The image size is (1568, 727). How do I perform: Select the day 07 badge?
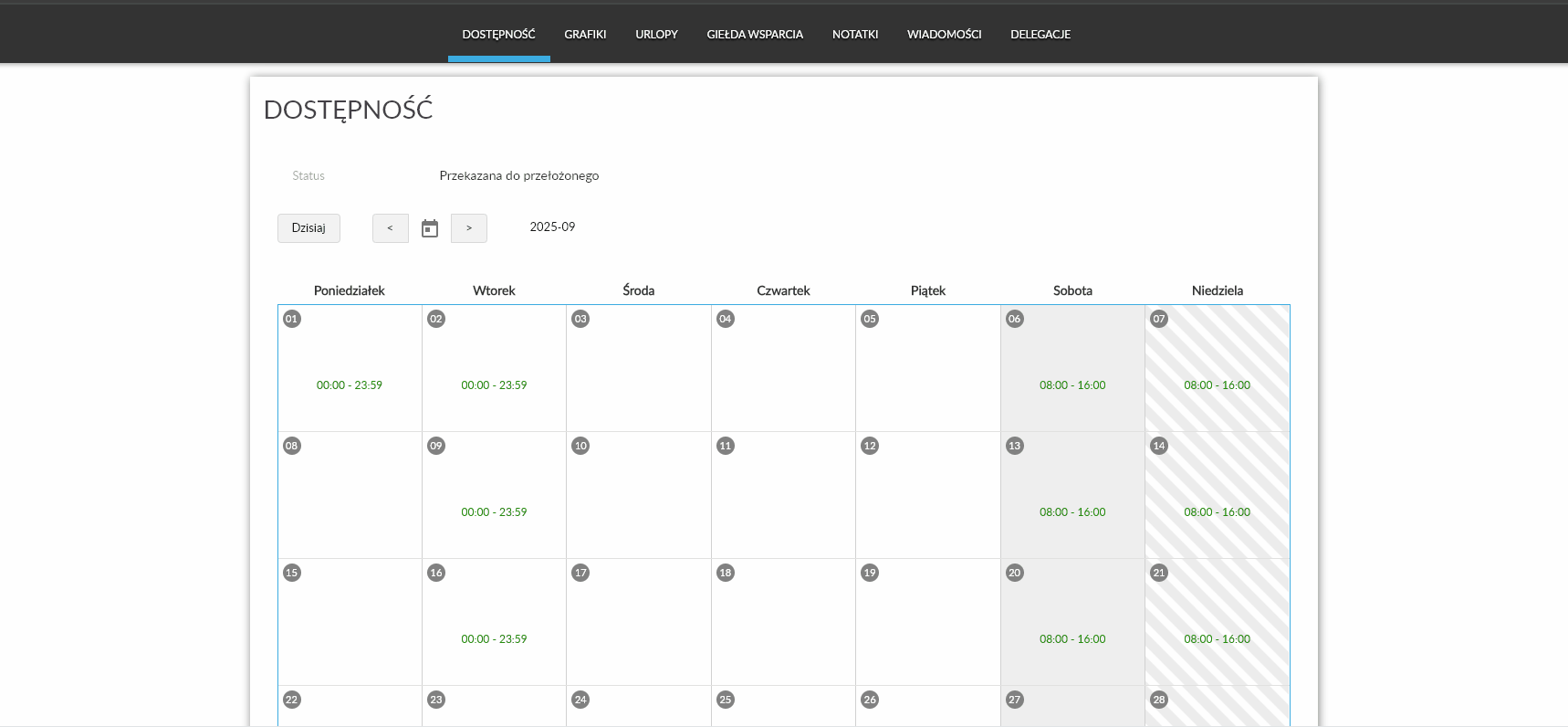point(1159,319)
